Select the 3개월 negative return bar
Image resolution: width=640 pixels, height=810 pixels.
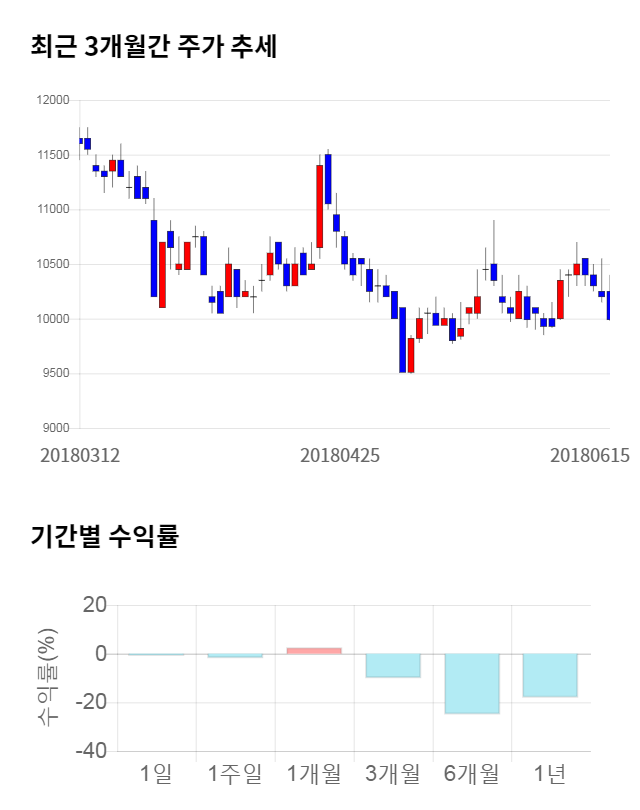[x=393, y=665]
